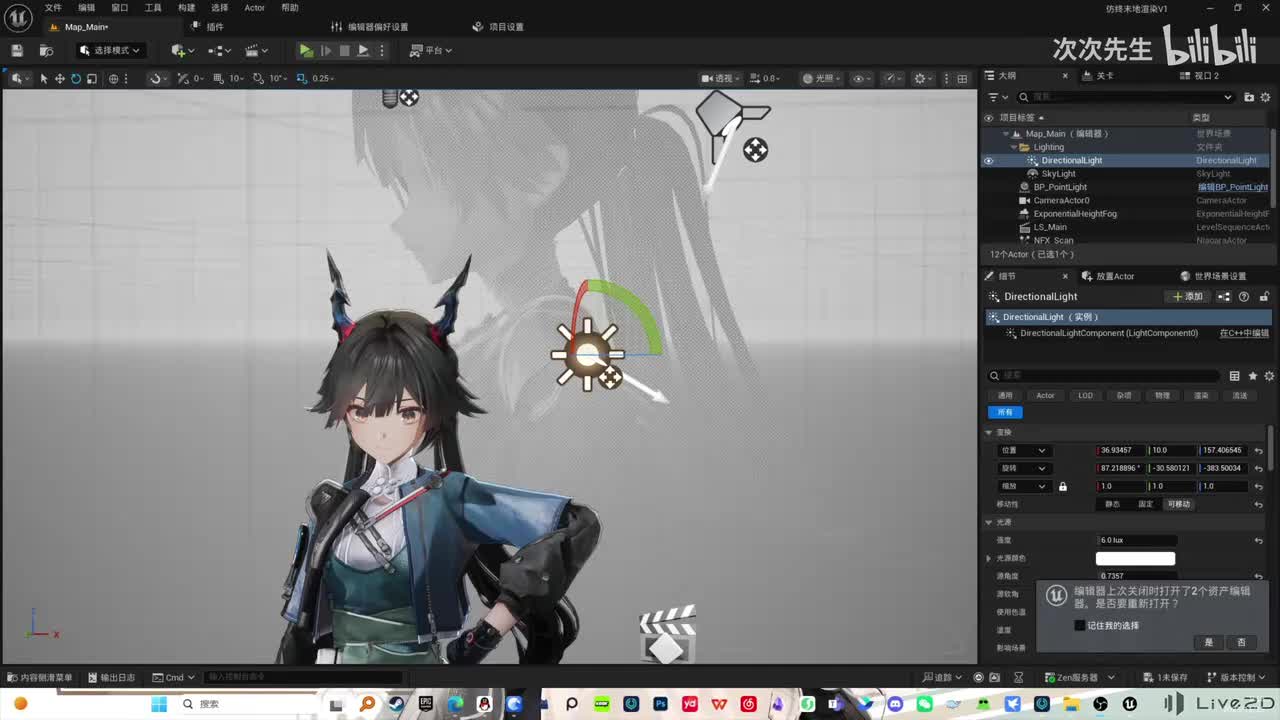The image size is (1280, 720).
Task: Set mobility to 固定
Action: [x=1146, y=504]
